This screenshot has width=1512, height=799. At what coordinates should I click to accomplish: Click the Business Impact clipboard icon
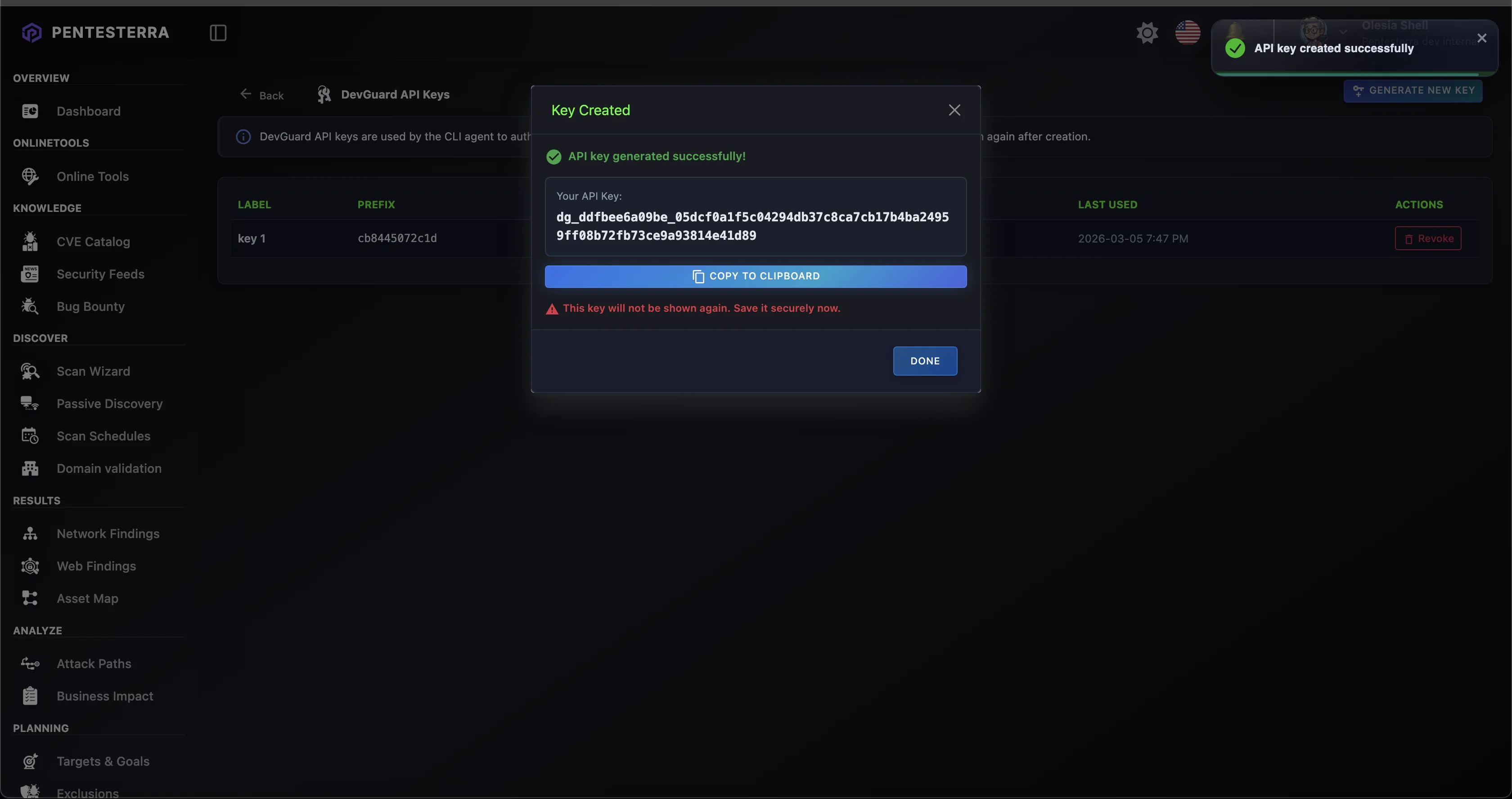30,696
